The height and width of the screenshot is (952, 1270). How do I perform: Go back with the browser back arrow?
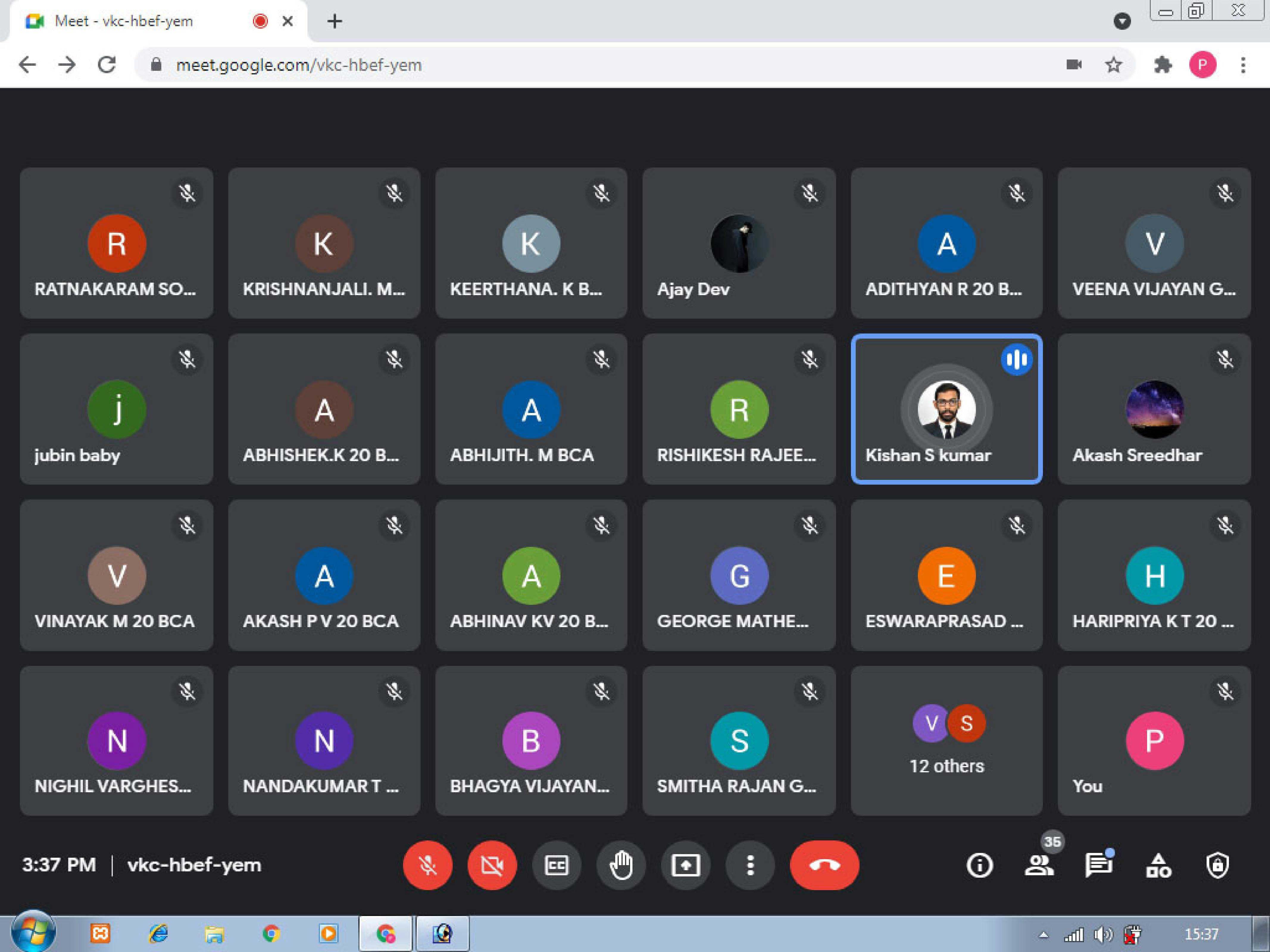click(27, 65)
